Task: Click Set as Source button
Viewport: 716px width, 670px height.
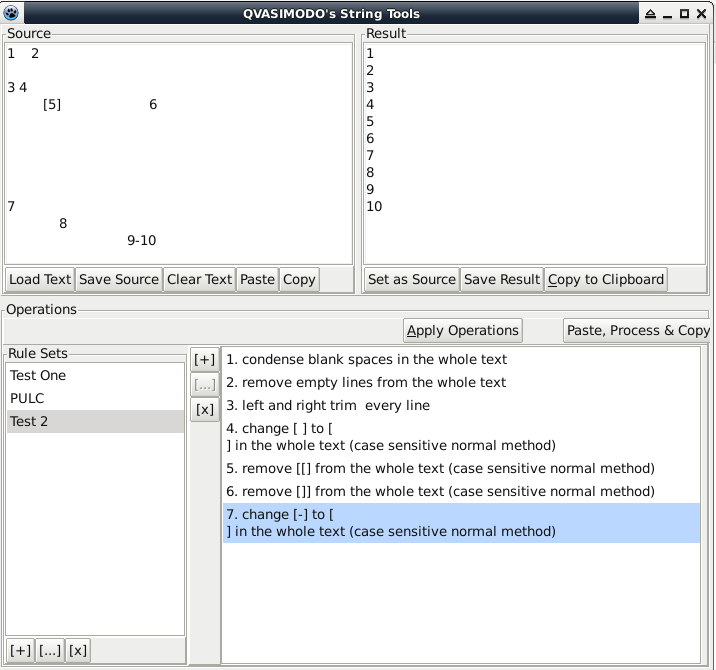Action: [x=412, y=279]
